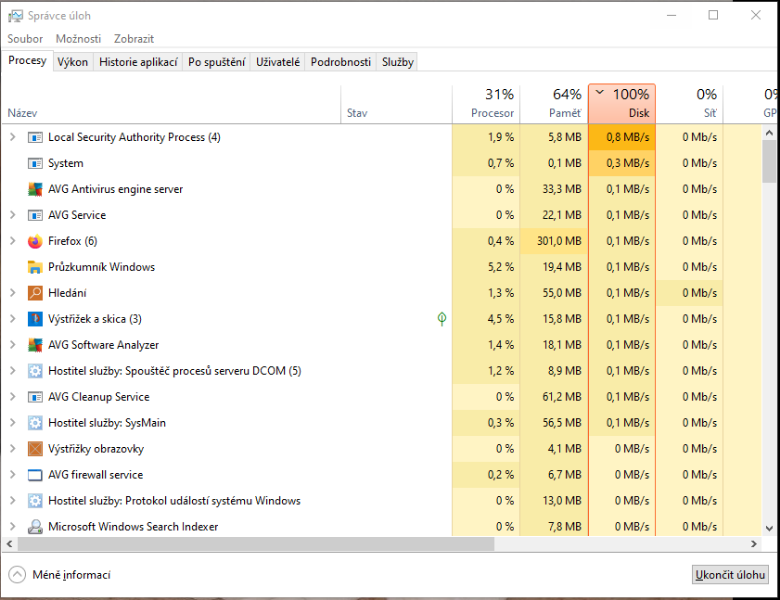Select the 5,2 % processor cell
The height and width of the screenshot is (600, 780).
tap(486, 267)
